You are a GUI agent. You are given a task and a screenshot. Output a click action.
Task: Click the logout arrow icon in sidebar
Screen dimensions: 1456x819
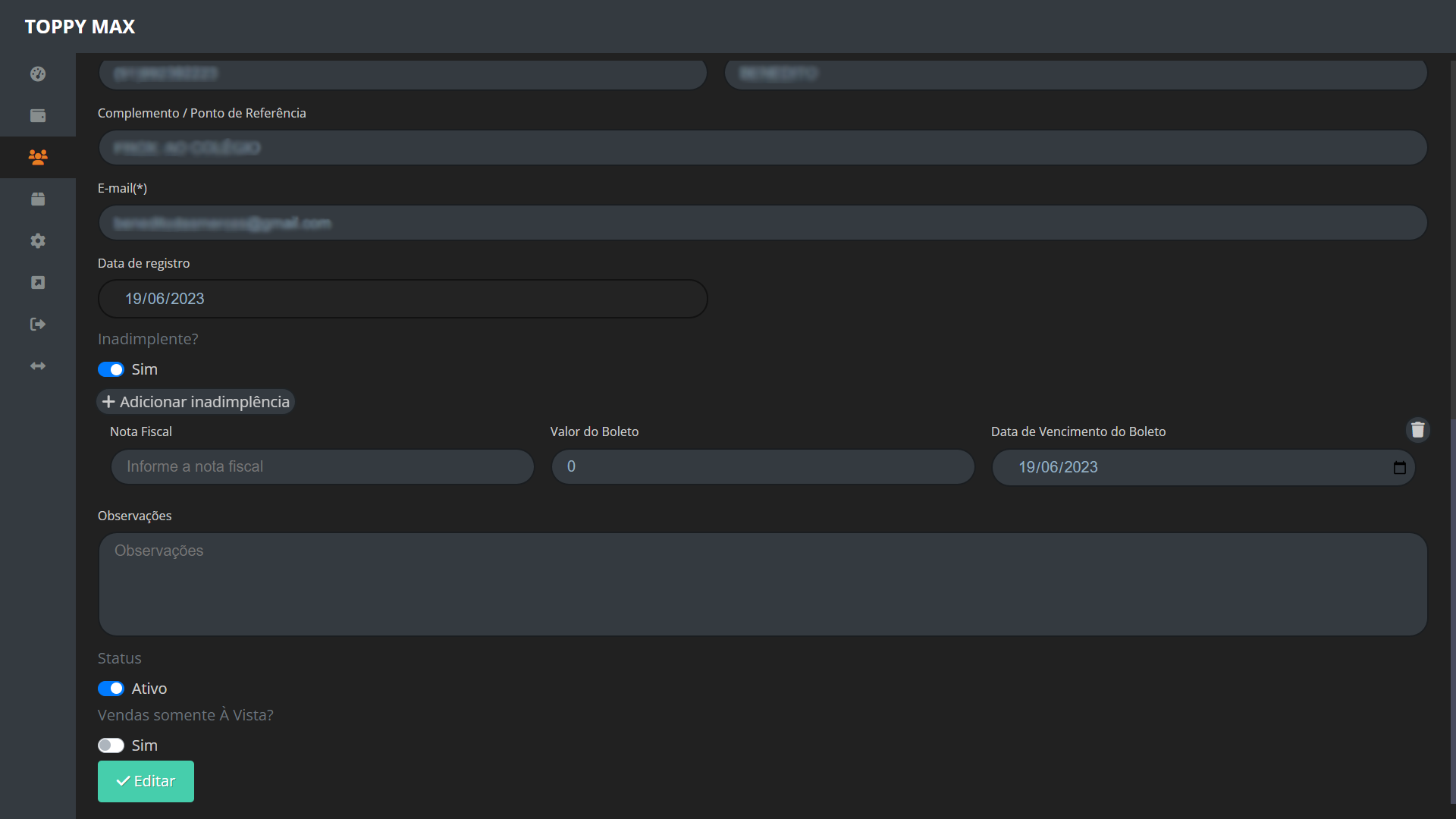tap(38, 324)
